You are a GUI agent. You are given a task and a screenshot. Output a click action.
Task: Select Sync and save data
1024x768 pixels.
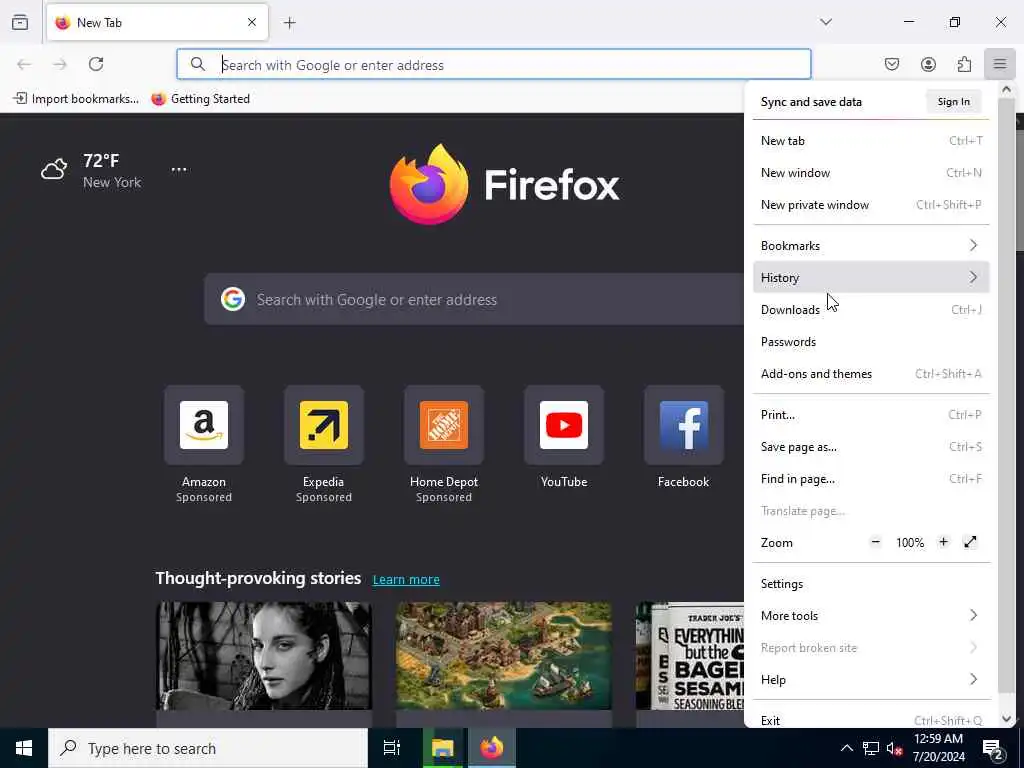811,102
